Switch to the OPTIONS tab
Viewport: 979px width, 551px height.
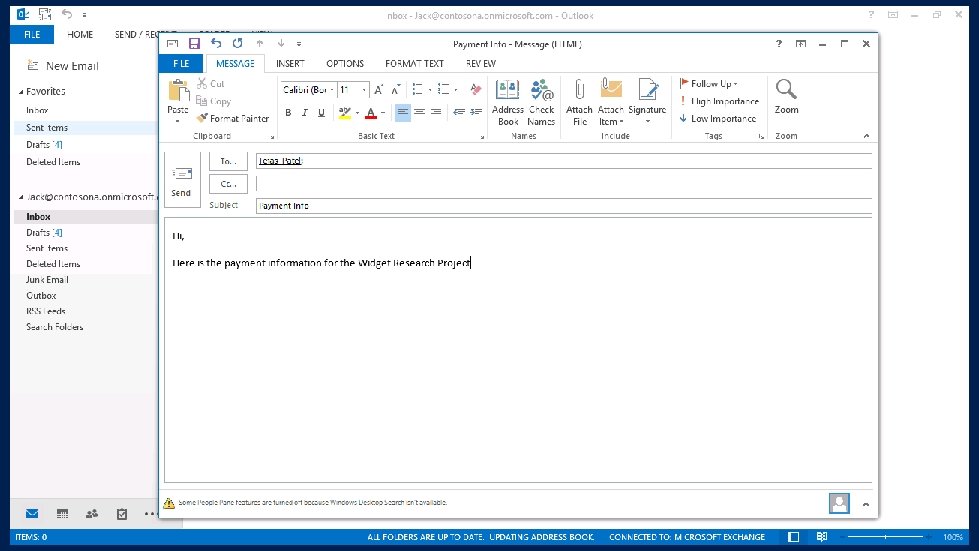[x=345, y=64]
